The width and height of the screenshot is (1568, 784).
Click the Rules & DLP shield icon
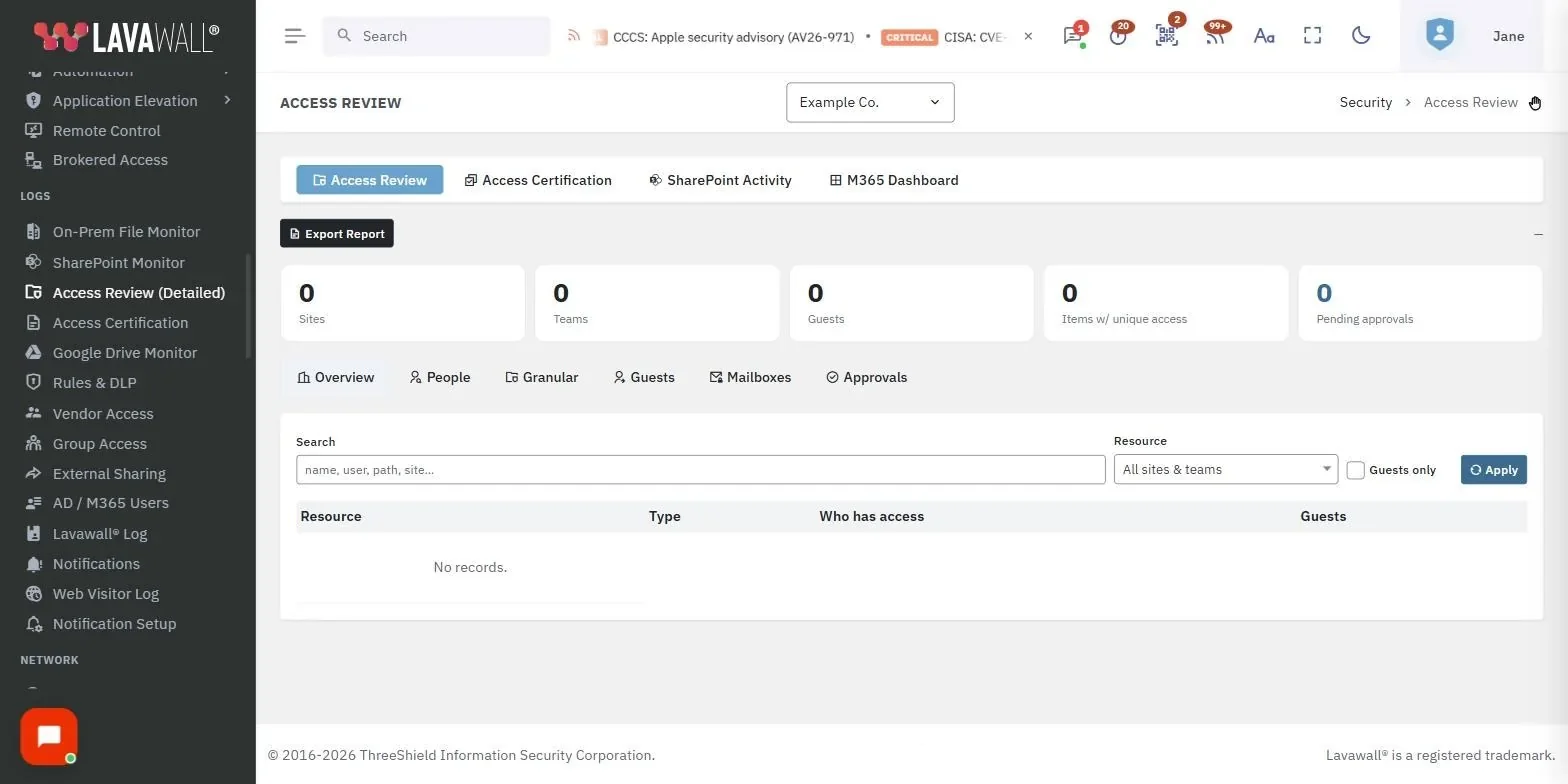click(x=33, y=382)
